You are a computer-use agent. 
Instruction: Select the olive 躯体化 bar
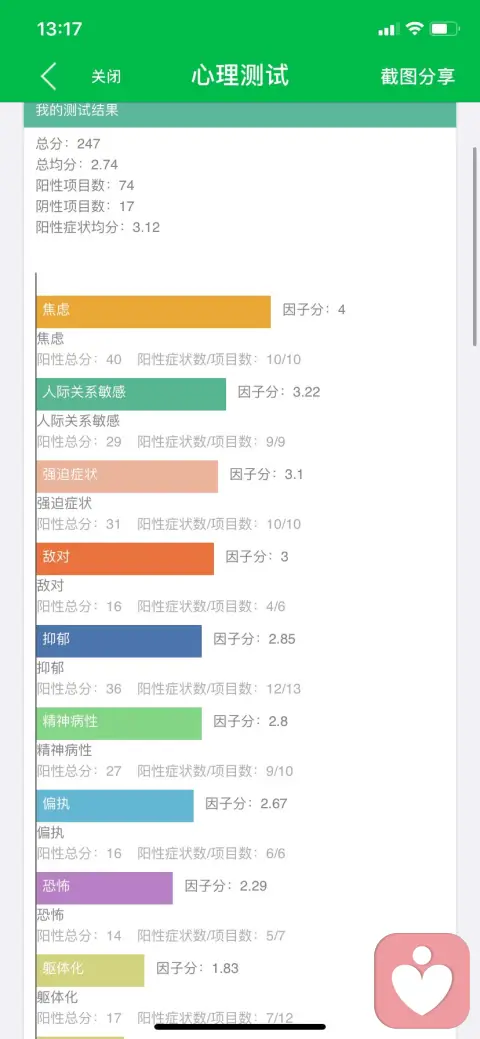click(90, 970)
